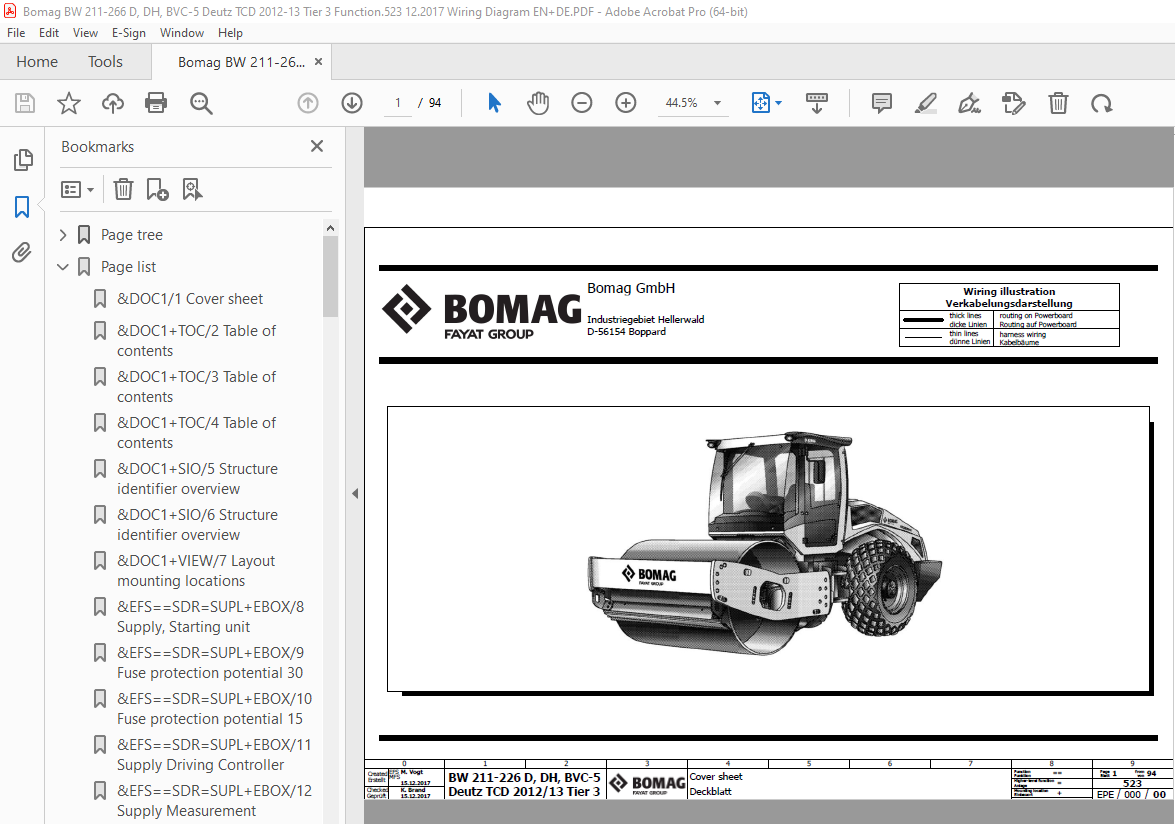Open bookmark &DOC1/1 Cover sheet

coord(190,299)
